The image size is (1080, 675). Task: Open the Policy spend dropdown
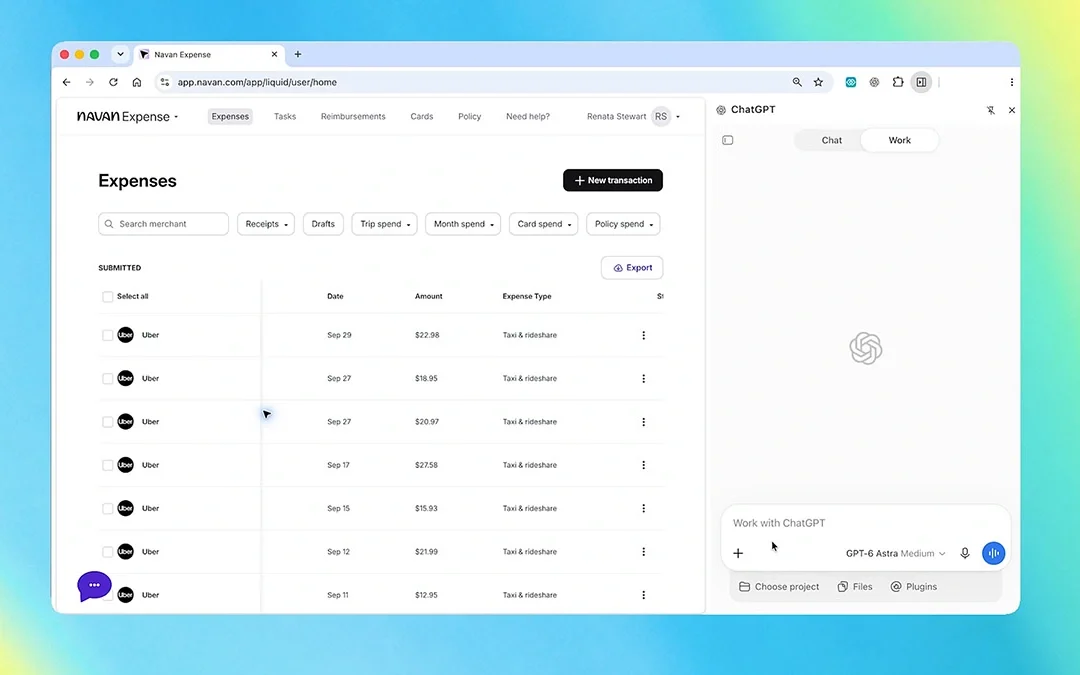pos(623,224)
